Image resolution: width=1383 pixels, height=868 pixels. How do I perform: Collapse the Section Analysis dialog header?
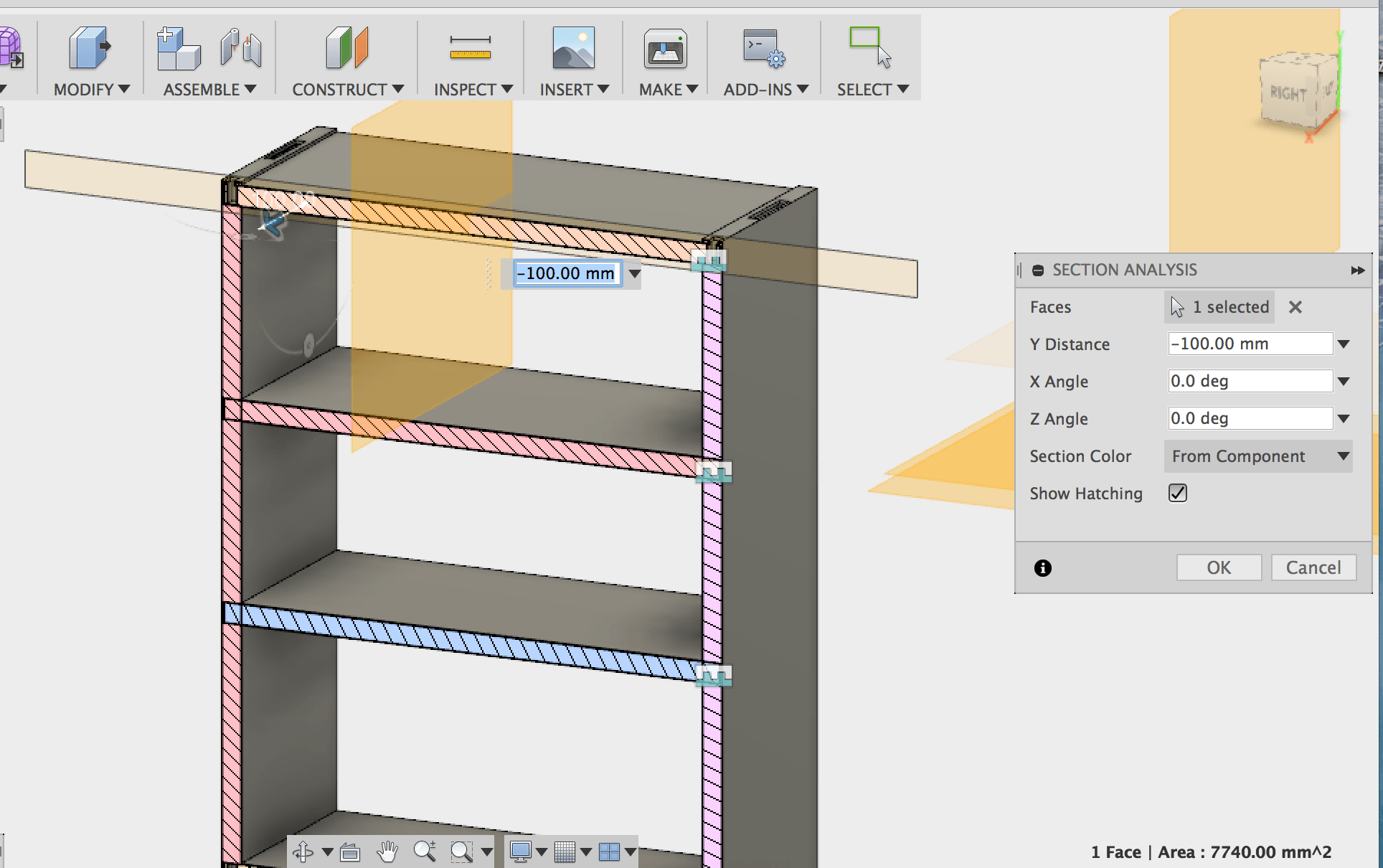tap(1038, 270)
